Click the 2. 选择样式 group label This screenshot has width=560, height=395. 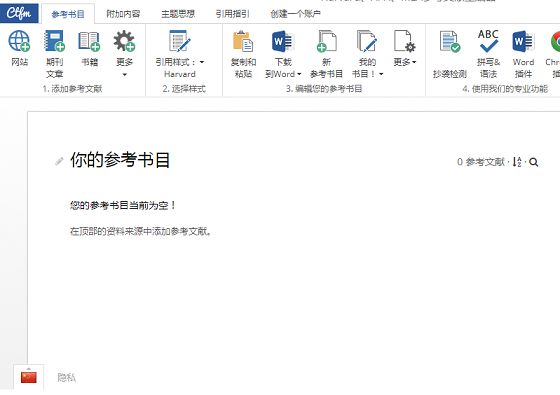tap(184, 89)
